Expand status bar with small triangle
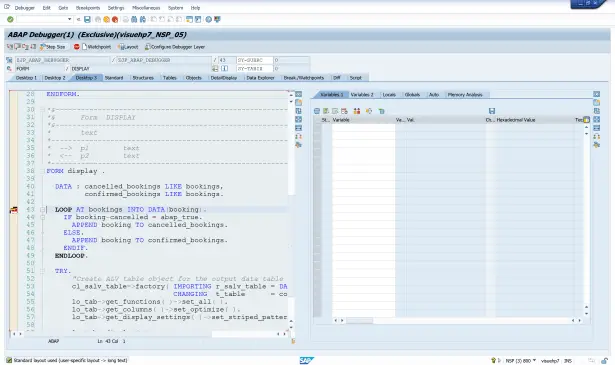Image resolution: width=615 pixels, height=365 pixels. [499, 361]
